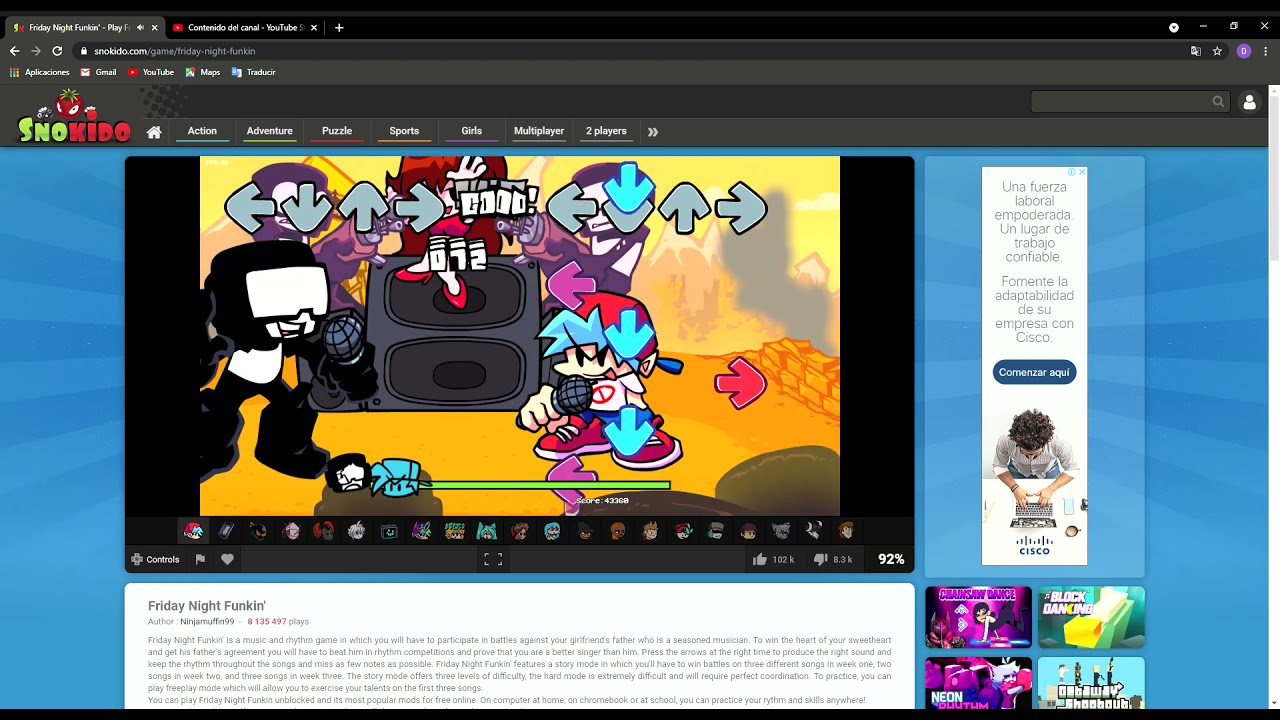Enter fullscreen mode for the game
This screenshot has height=720, width=1280.
click(x=493, y=559)
